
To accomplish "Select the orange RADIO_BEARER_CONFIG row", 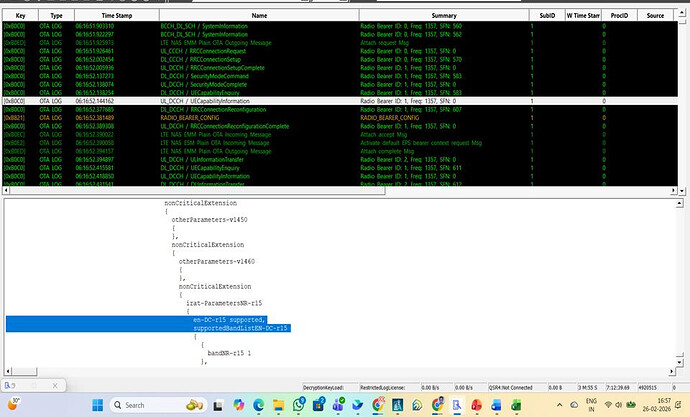I will [x=340, y=118].
